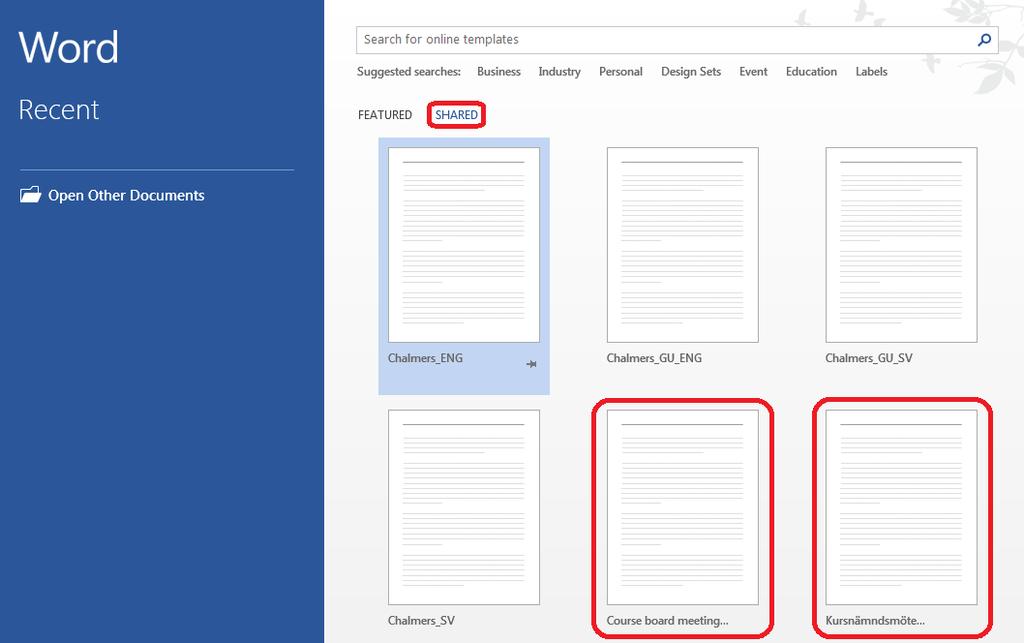Open the Course board meeting template thumbnail
Viewport: 1024px width, 643px height.
(x=682, y=507)
